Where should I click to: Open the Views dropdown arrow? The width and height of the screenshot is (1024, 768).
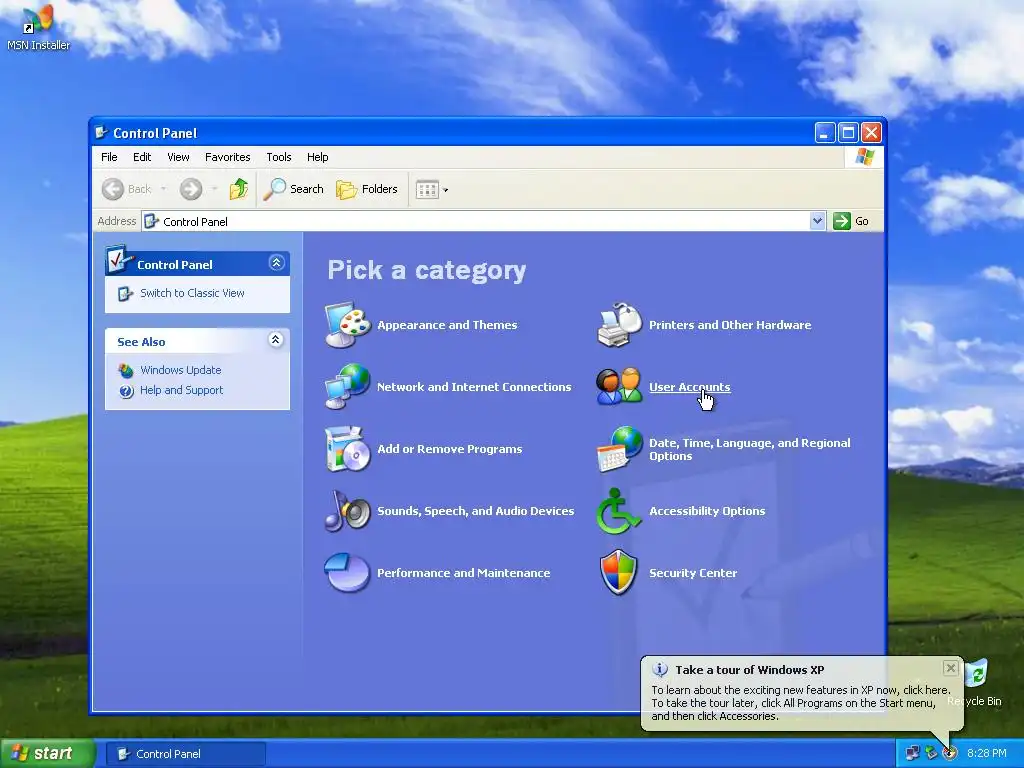[x=445, y=190]
